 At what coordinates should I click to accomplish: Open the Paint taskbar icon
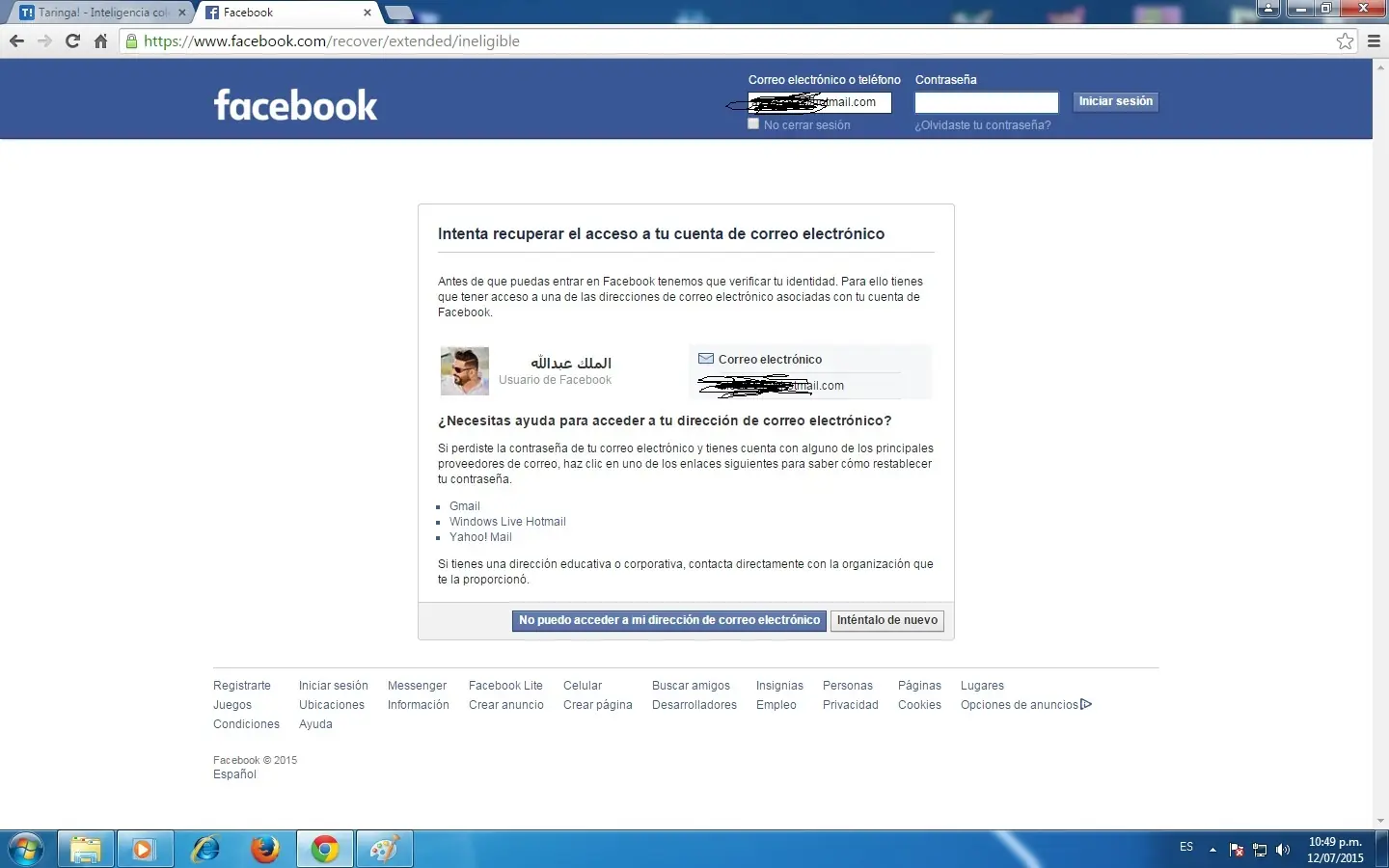coord(385,850)
